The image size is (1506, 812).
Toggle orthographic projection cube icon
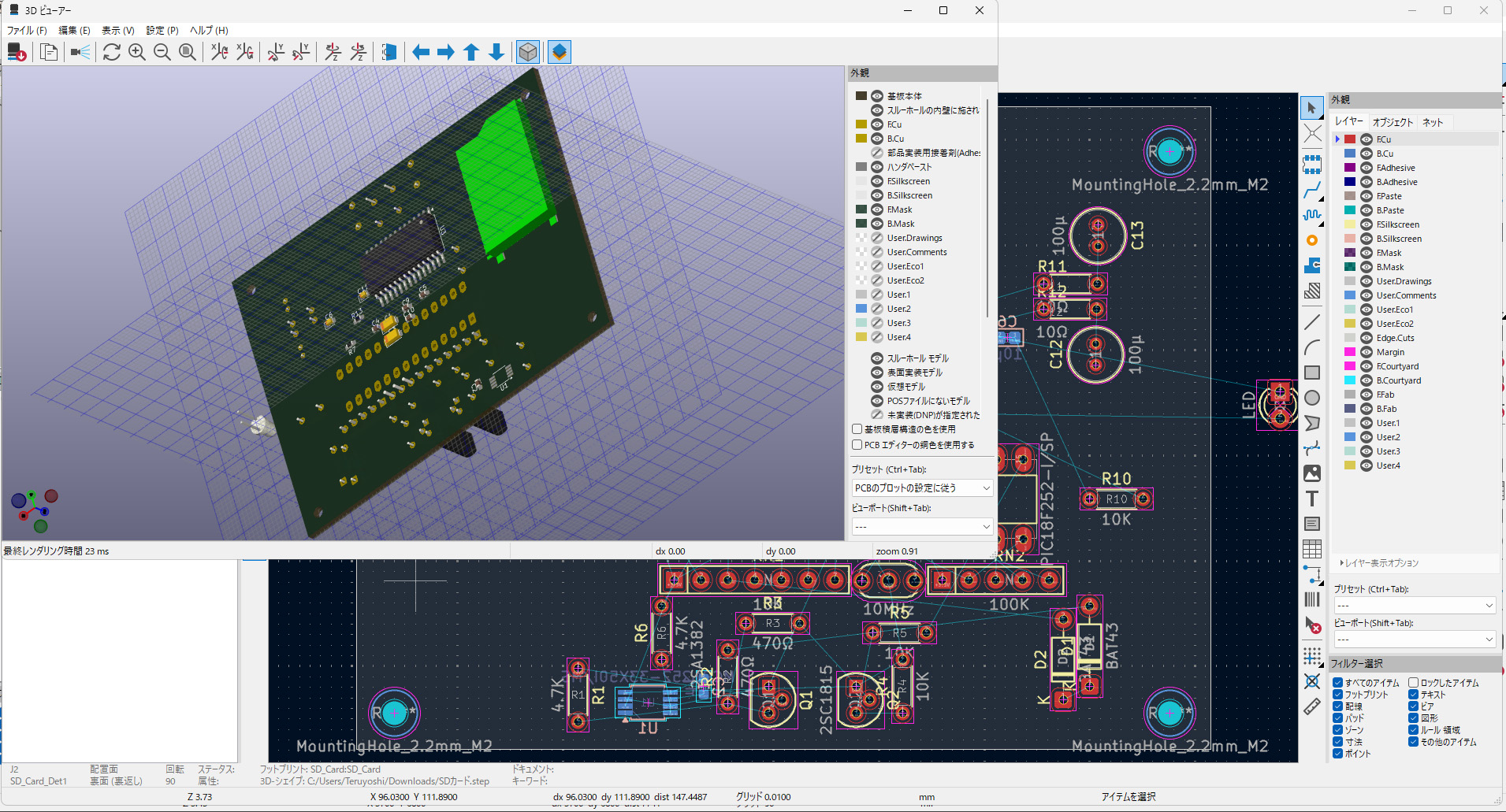pos(528,52)
